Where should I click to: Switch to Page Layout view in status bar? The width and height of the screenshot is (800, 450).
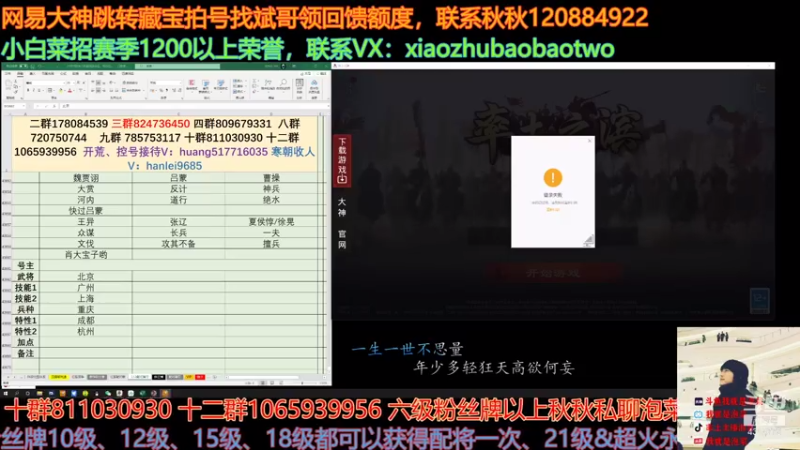[272, 383]
